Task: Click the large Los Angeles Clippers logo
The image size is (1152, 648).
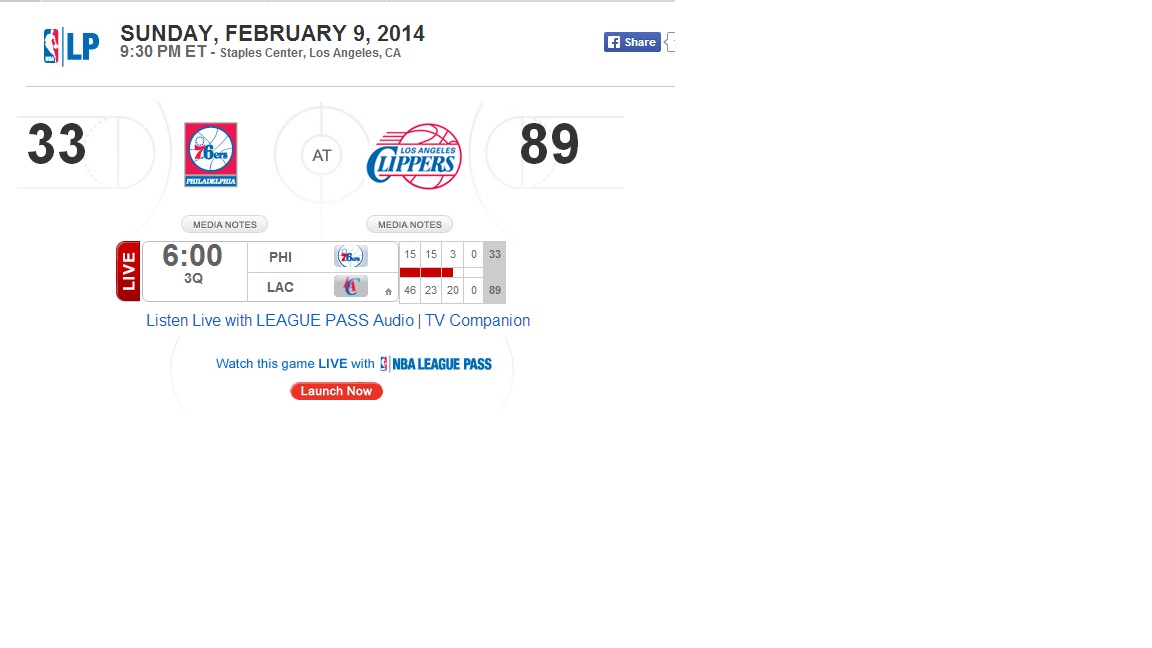Action: click(x=414, y=156)
